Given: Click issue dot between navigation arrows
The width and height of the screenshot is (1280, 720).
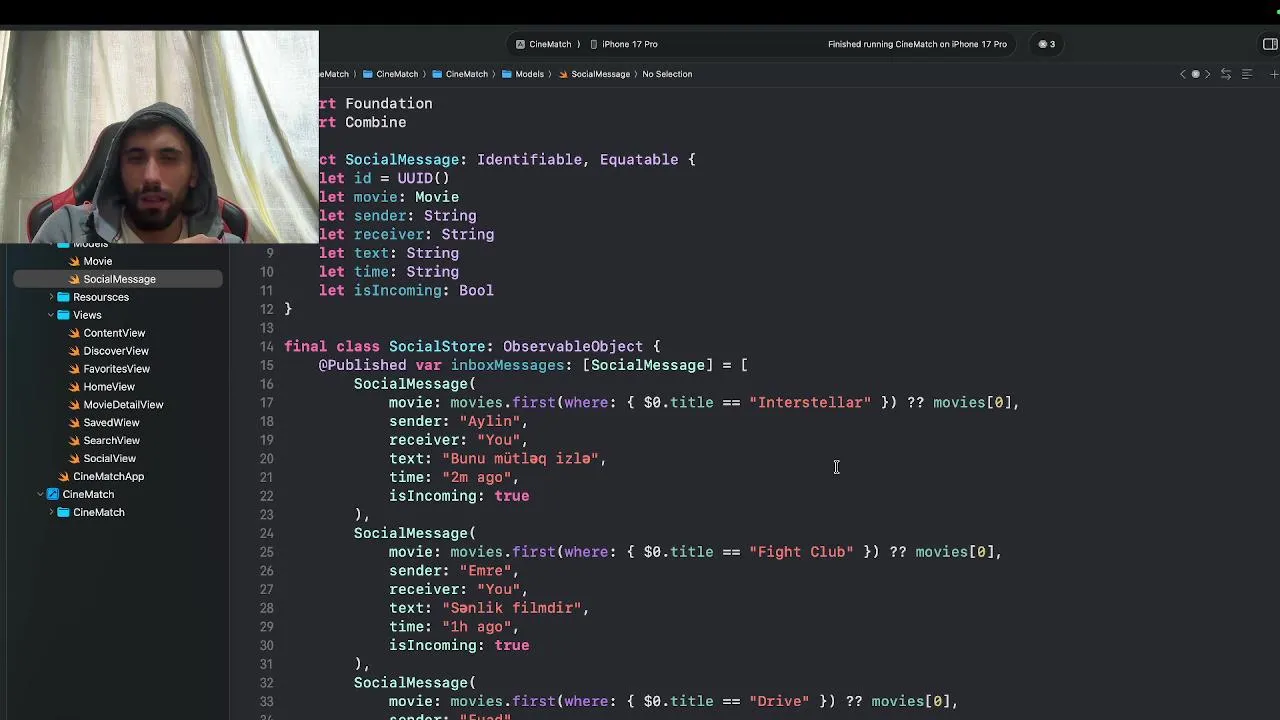Looking at the screenshot, I should 1195,74.
